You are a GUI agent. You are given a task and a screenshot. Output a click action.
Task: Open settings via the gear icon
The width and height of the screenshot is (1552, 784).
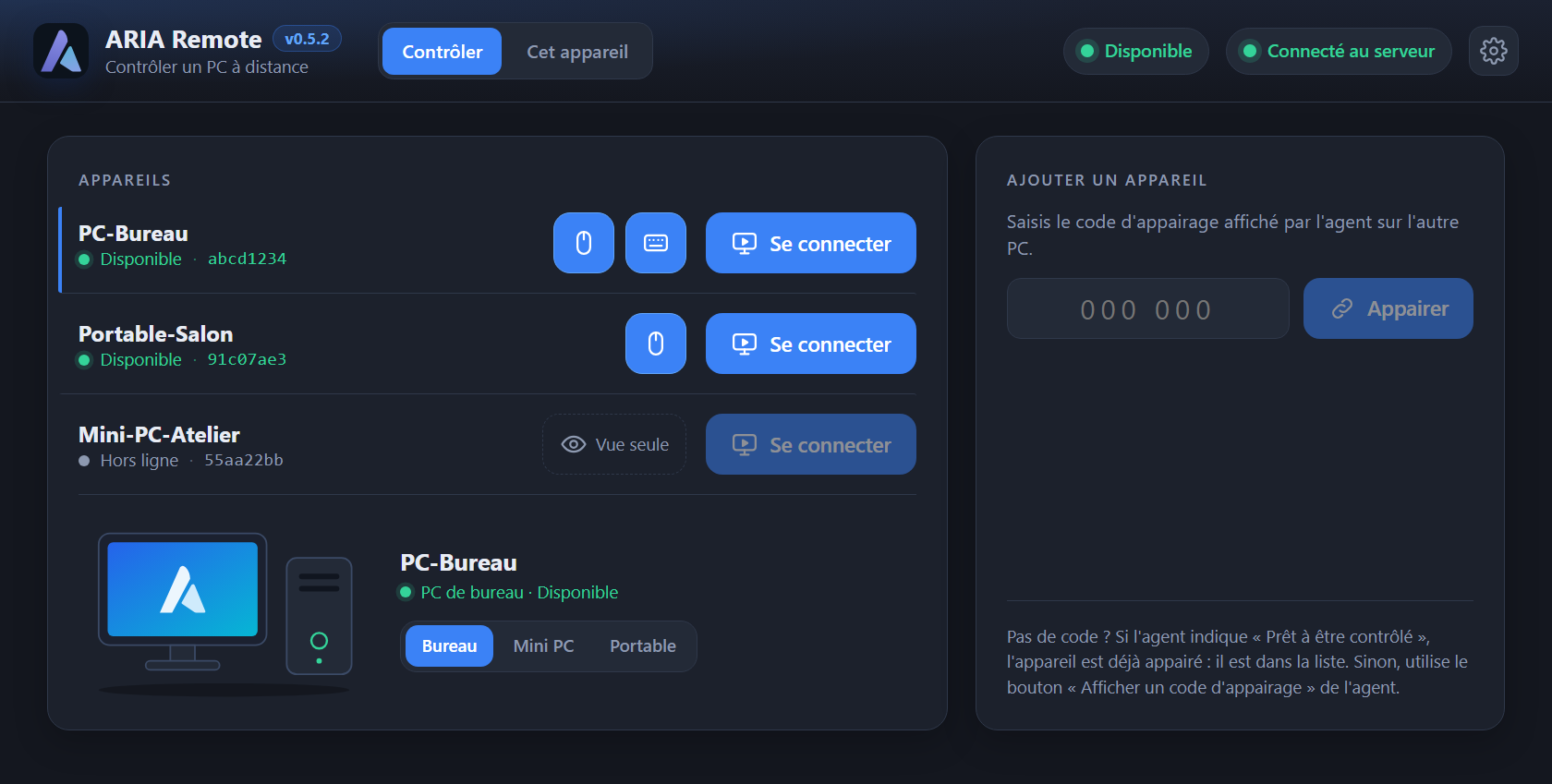pos(1494,51)
